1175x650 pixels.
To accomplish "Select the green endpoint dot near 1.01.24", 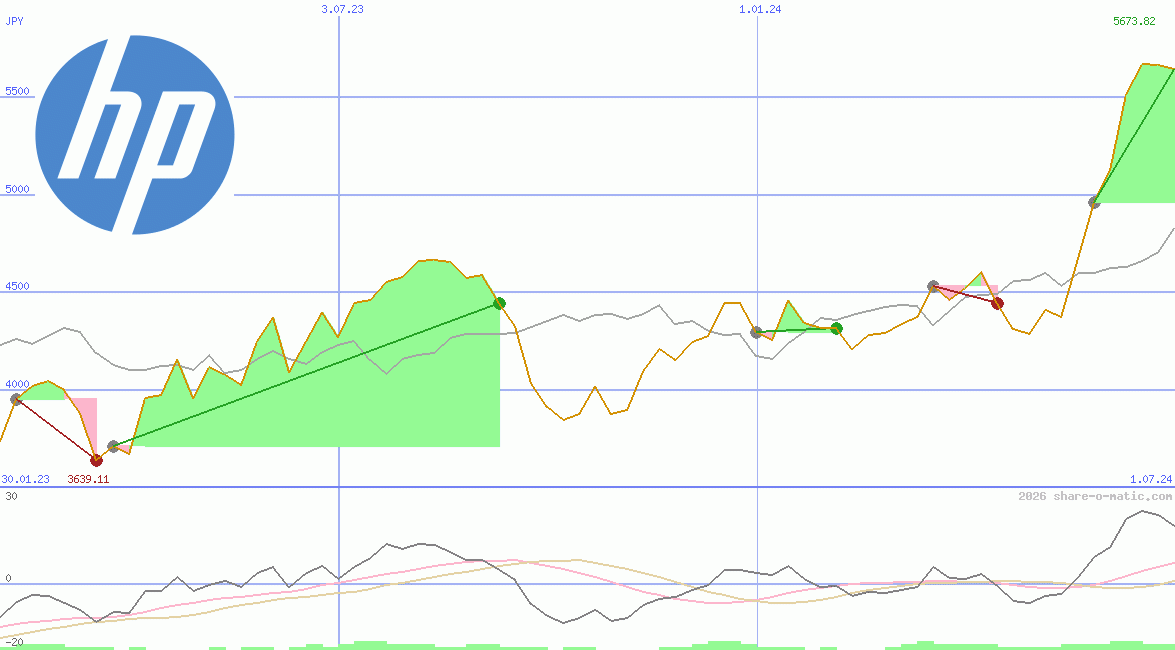I will pos(837,328).
